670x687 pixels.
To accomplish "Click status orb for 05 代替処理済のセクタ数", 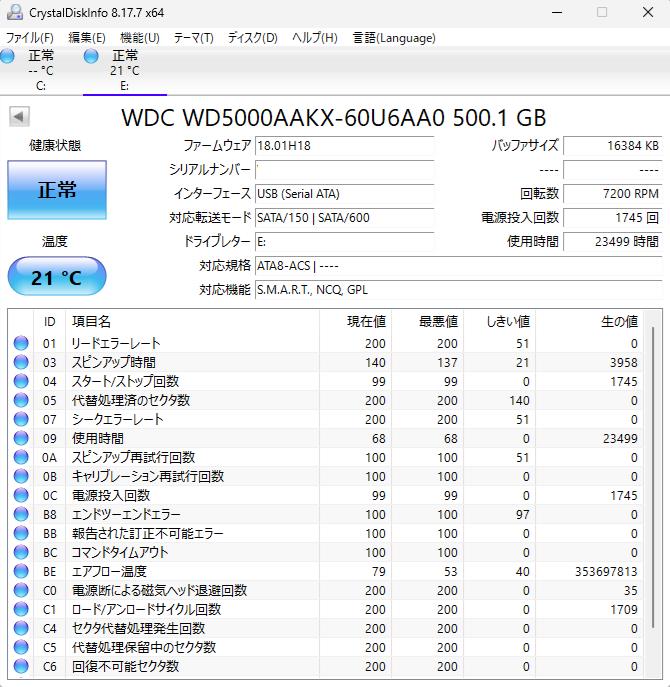I will [21, 400].
